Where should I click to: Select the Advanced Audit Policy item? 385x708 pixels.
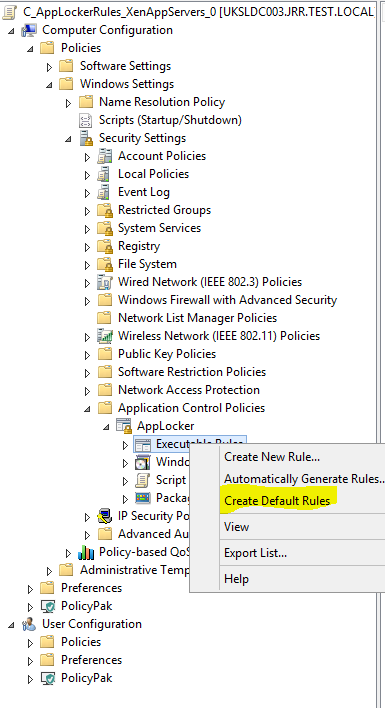coord(153,534)
